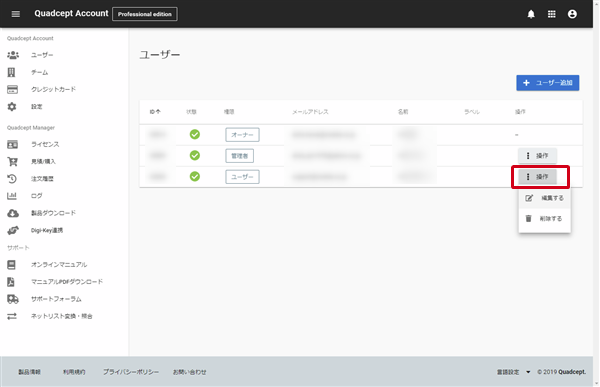Collapse the highlighted 操作 menu button
The height and width of the screenshot is (387, 600).
537,177
